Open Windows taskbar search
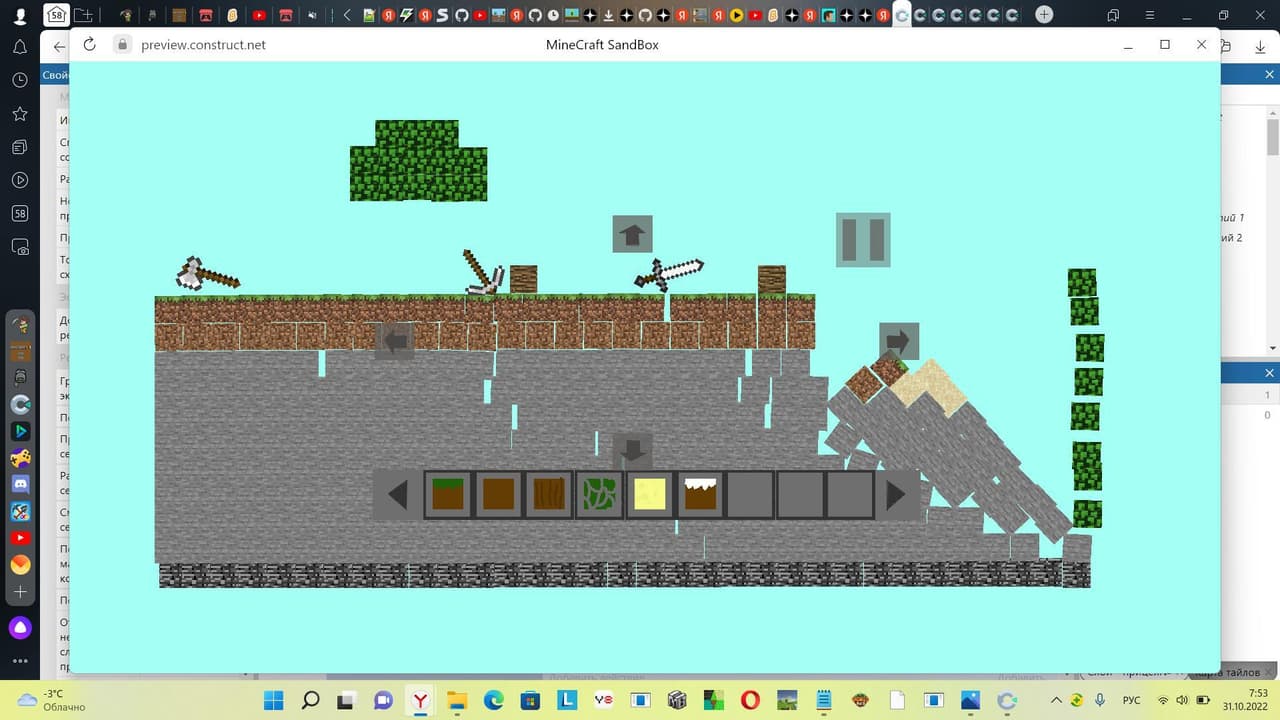The width and height of the screenshot is (1280, 720). coord(311,699)
